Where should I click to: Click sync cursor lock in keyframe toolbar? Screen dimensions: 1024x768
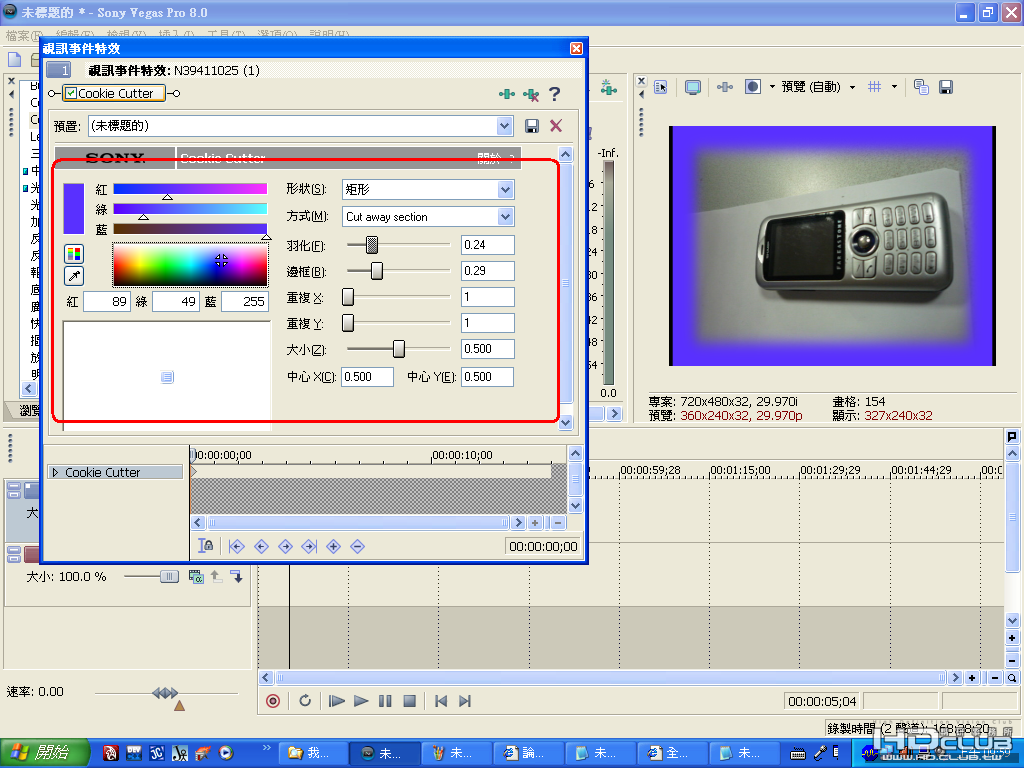coord(205,546)
